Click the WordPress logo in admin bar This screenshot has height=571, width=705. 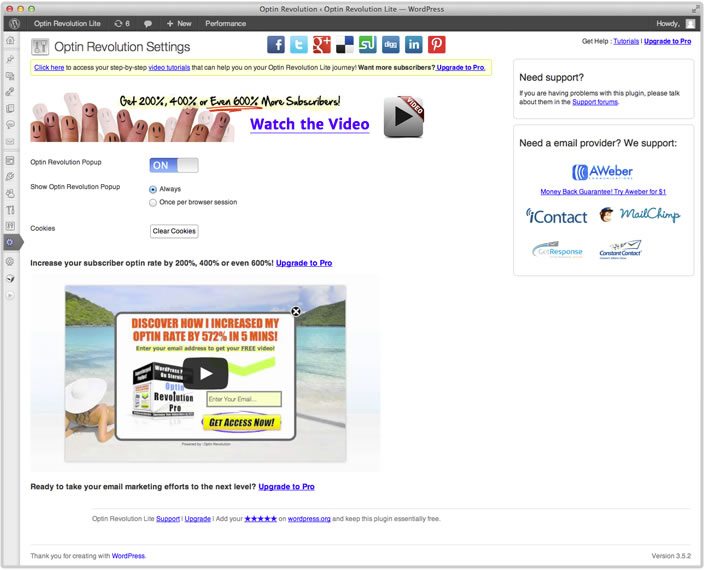(14, 23)
